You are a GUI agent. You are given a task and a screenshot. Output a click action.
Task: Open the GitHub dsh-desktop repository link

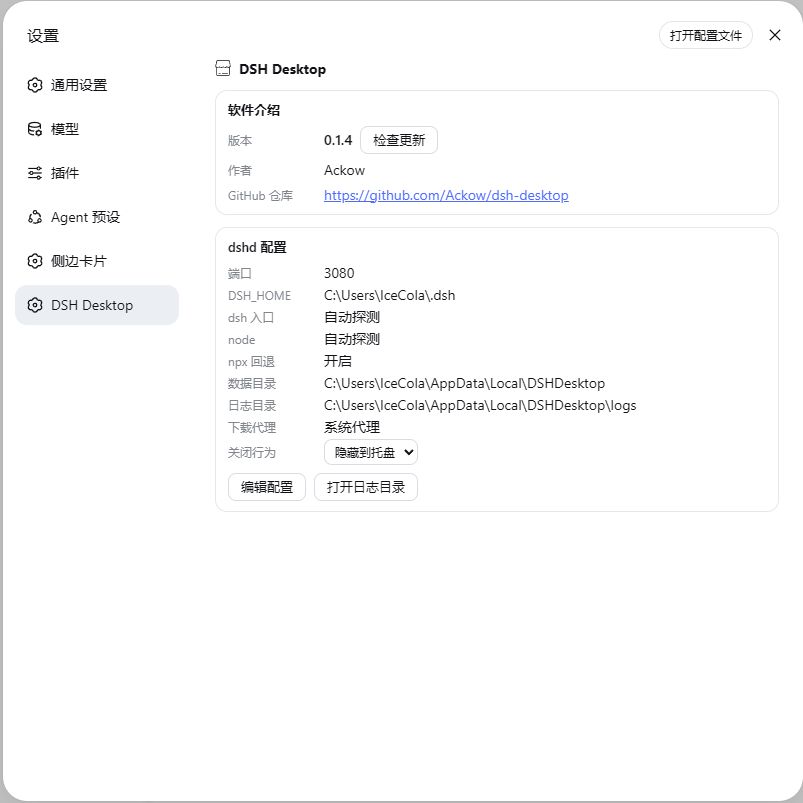coord(446,196)
